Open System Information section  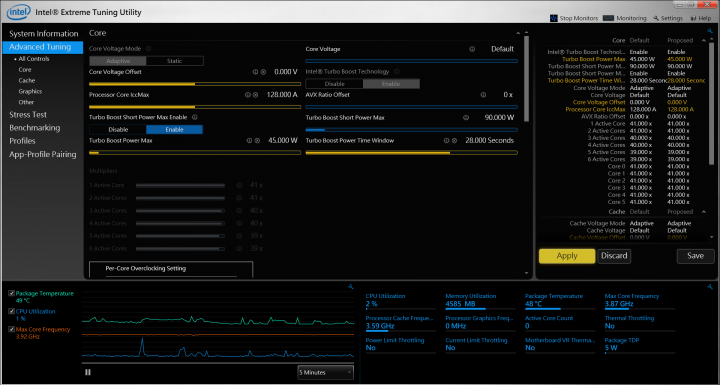point(44,34)
